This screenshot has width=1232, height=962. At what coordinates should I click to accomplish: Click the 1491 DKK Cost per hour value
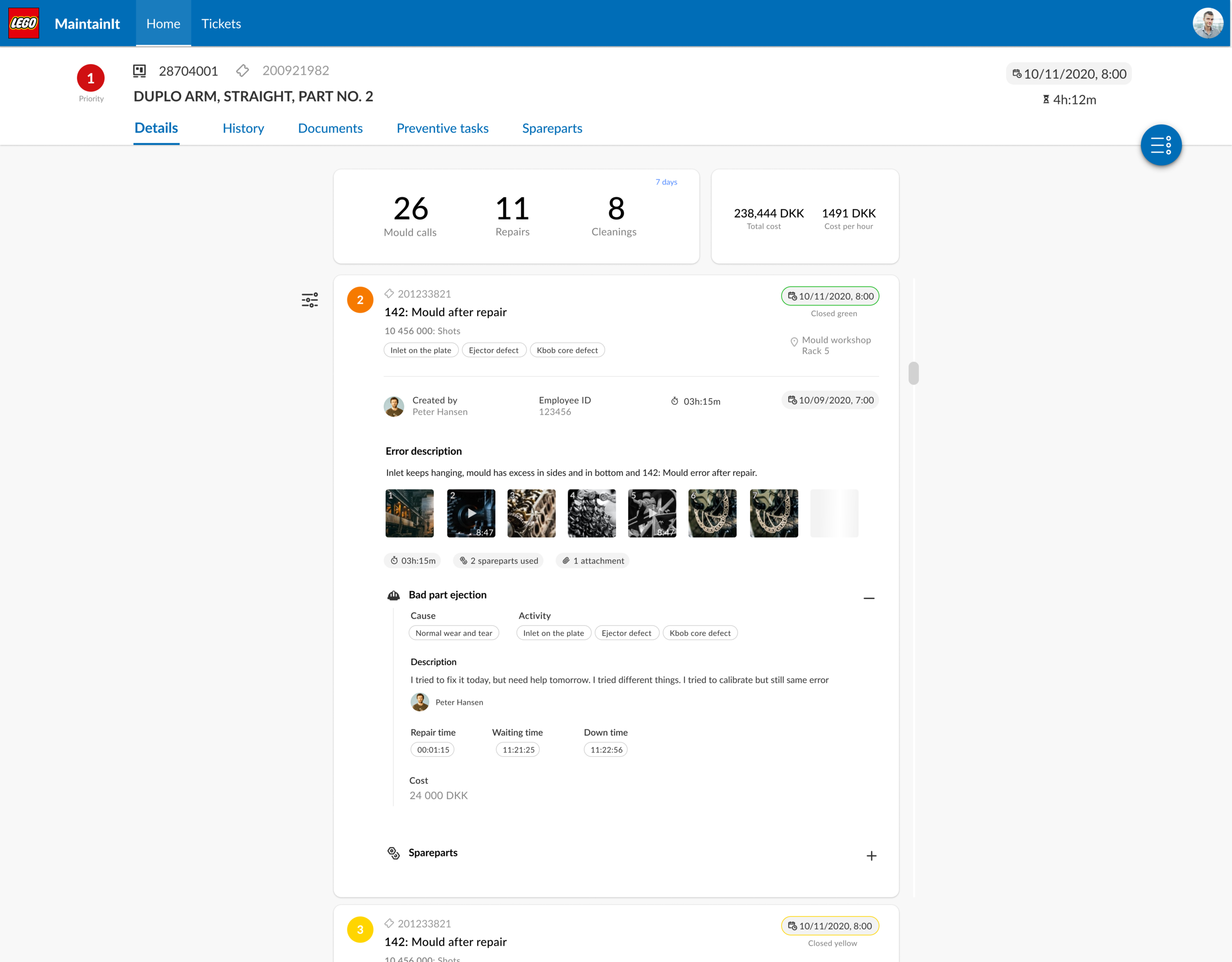pyautogui.click(x=849, y=213)
